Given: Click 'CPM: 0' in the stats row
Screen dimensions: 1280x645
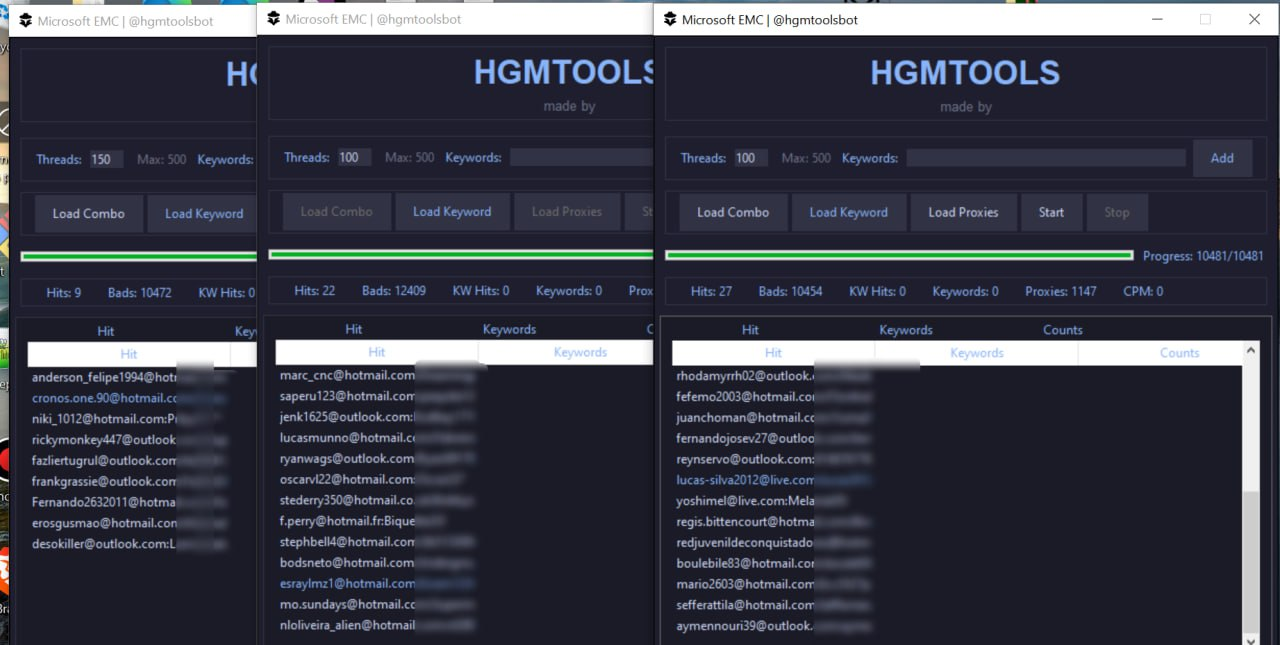Looking at the screenshot, I should pos(1143,291).
